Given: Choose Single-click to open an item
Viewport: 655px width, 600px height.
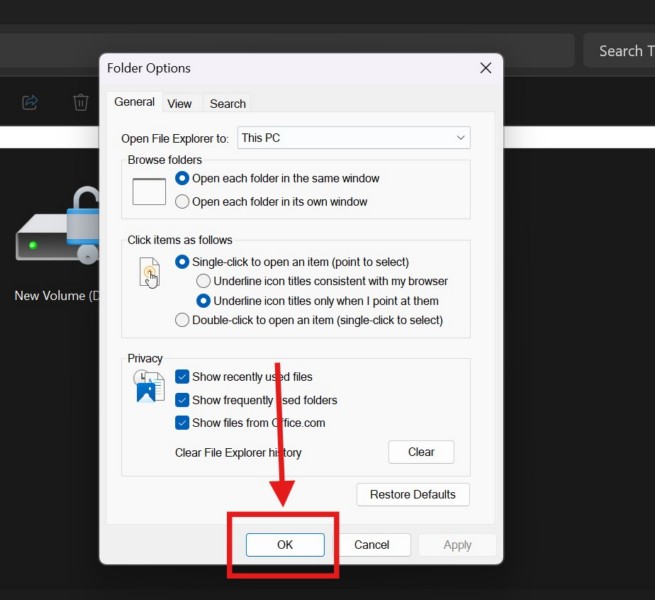Looking at the screenshot, I should click(182, 262).
